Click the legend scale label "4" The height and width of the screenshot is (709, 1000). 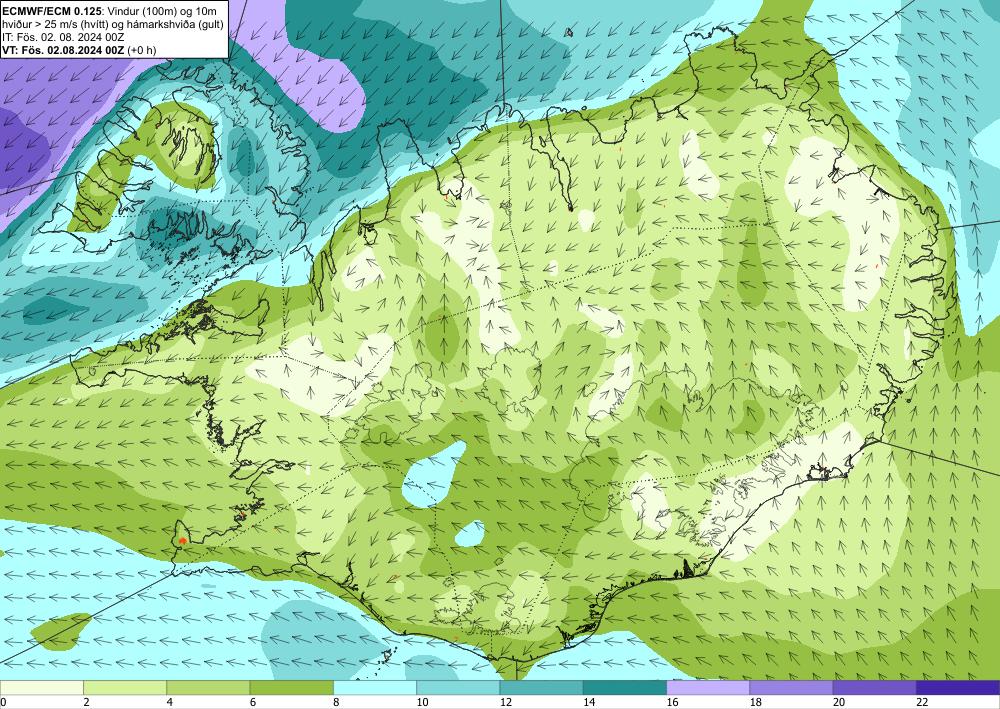[x=170, y=703]
